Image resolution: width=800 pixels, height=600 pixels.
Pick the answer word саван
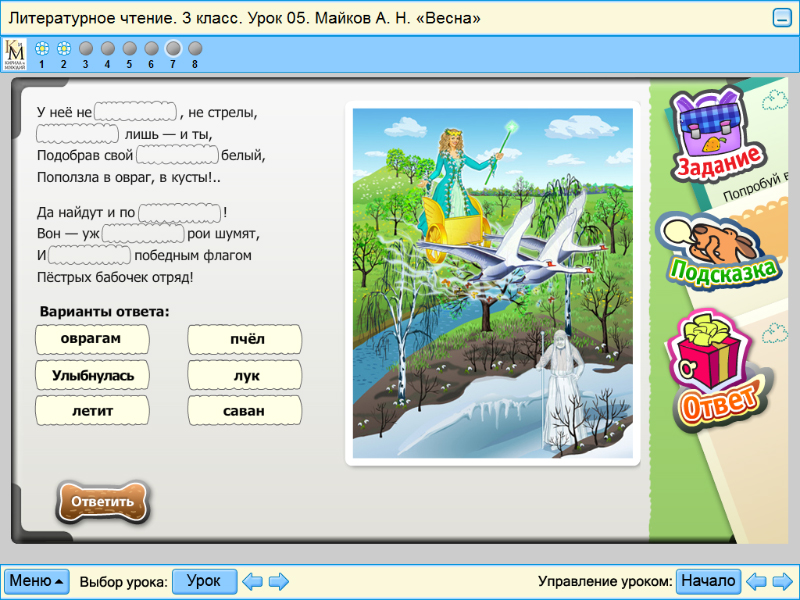pos(244,411)
